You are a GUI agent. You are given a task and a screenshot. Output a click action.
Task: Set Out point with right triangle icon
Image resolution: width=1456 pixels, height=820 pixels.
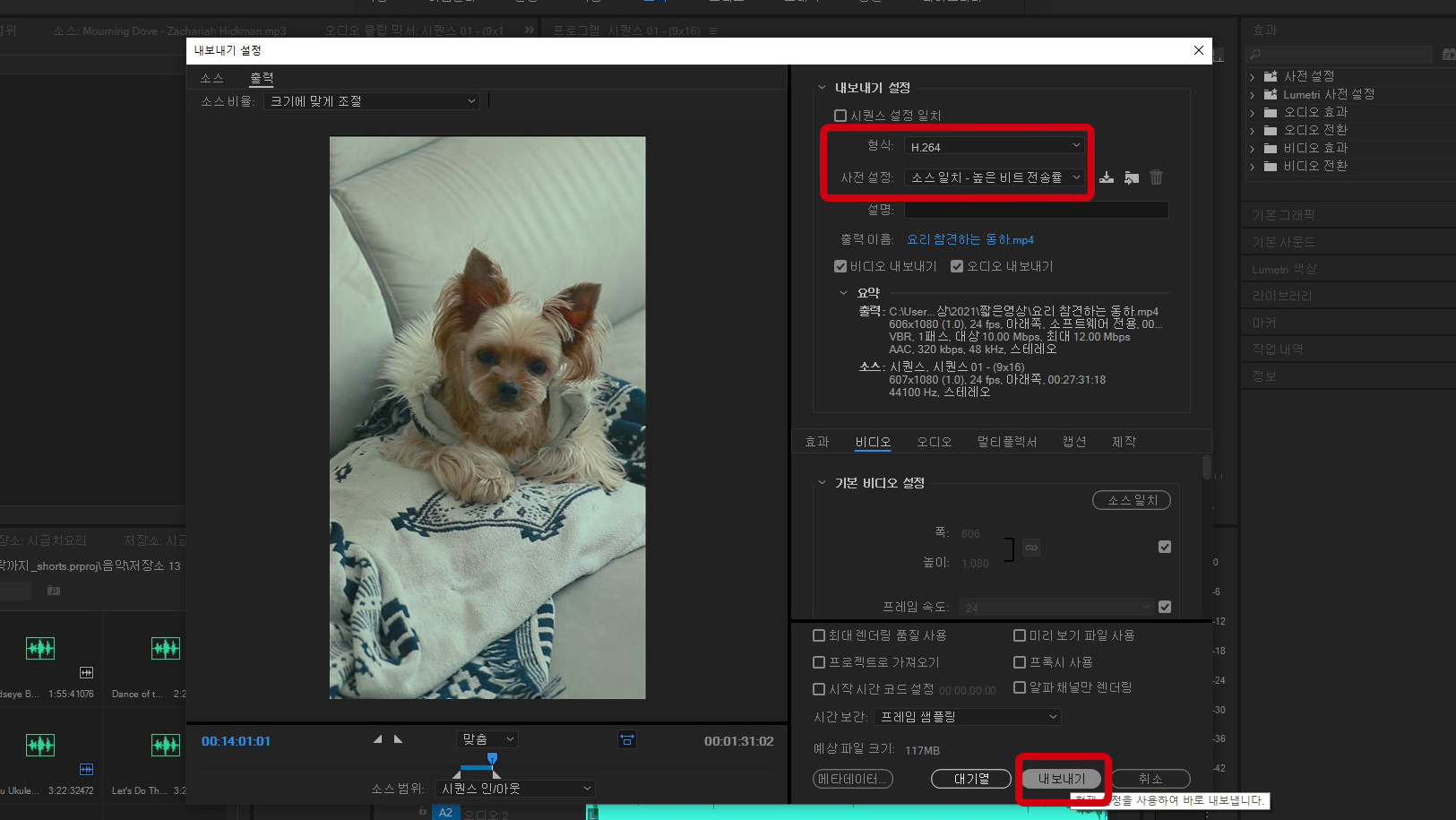pos(399,739)
